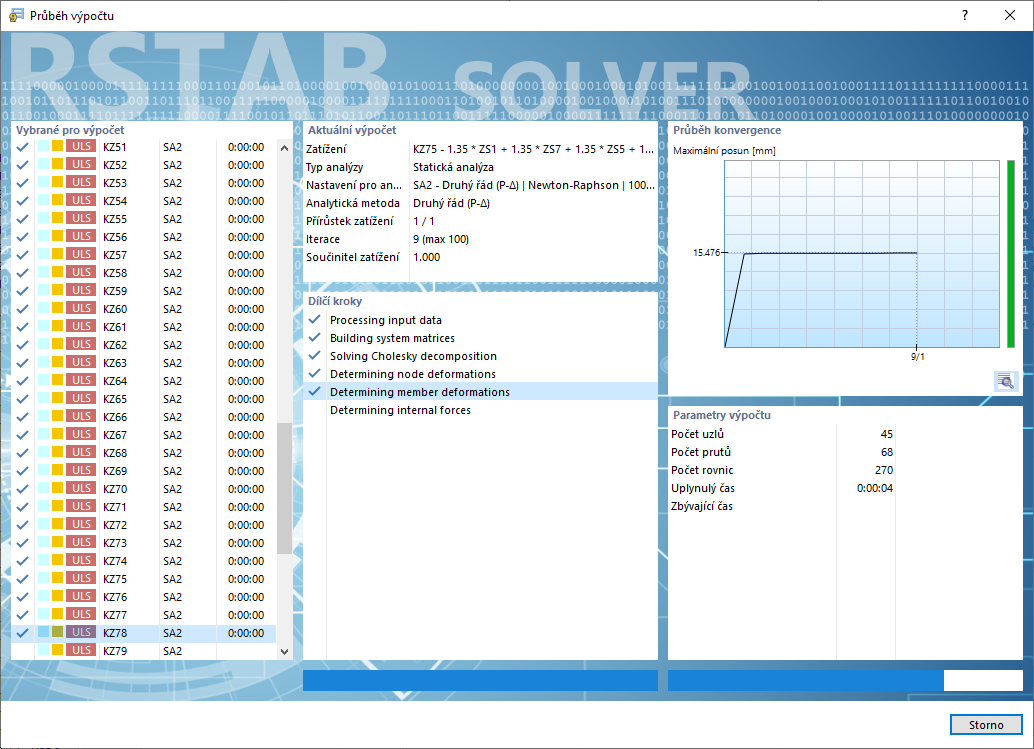The image size is (1034, 749).
Task: Click the help question mark button
Action: (x=965, y=15)
